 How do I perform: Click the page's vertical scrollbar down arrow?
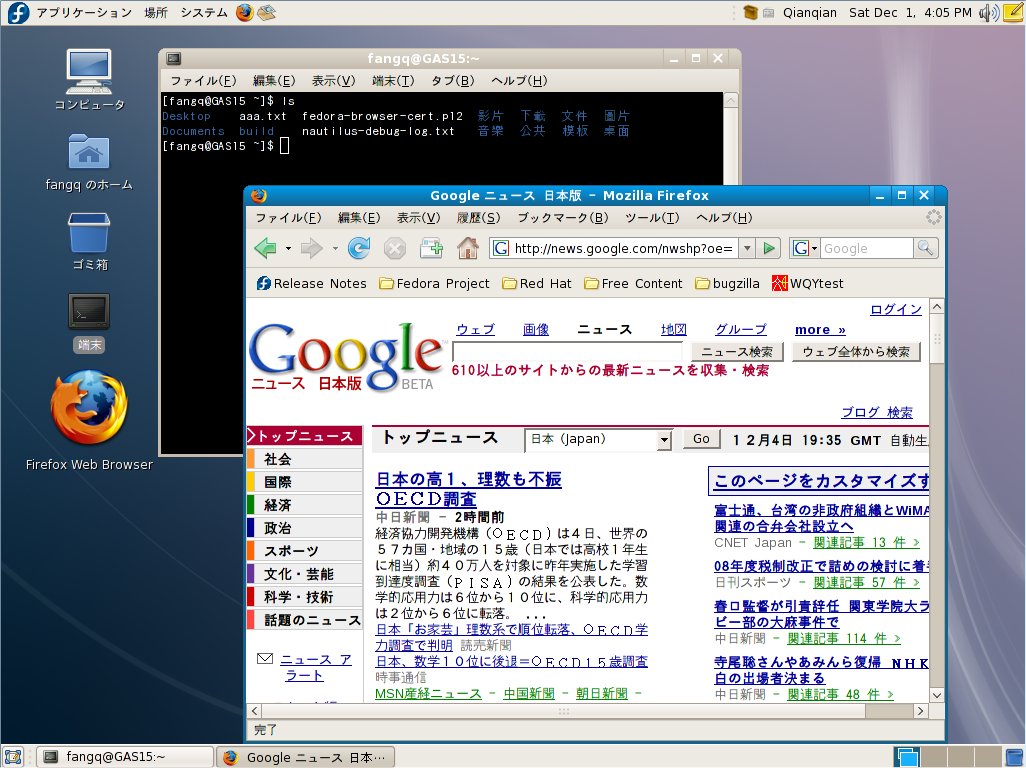[x=936, y=695]
